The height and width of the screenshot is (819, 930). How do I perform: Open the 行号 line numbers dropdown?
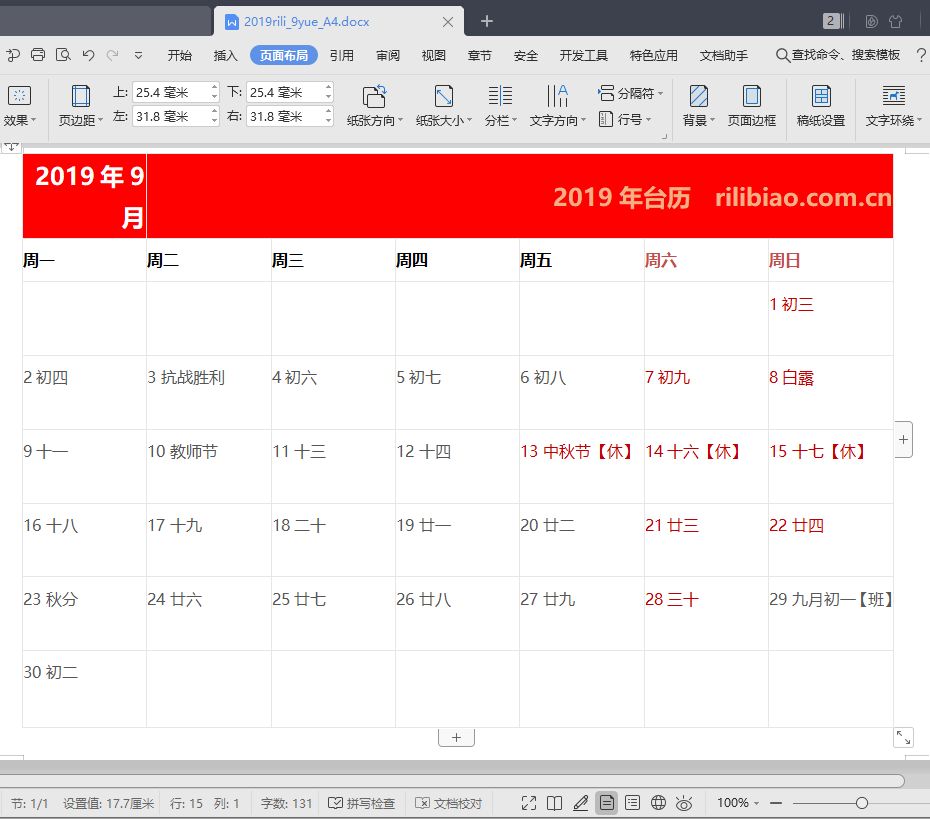pos(625,119)
